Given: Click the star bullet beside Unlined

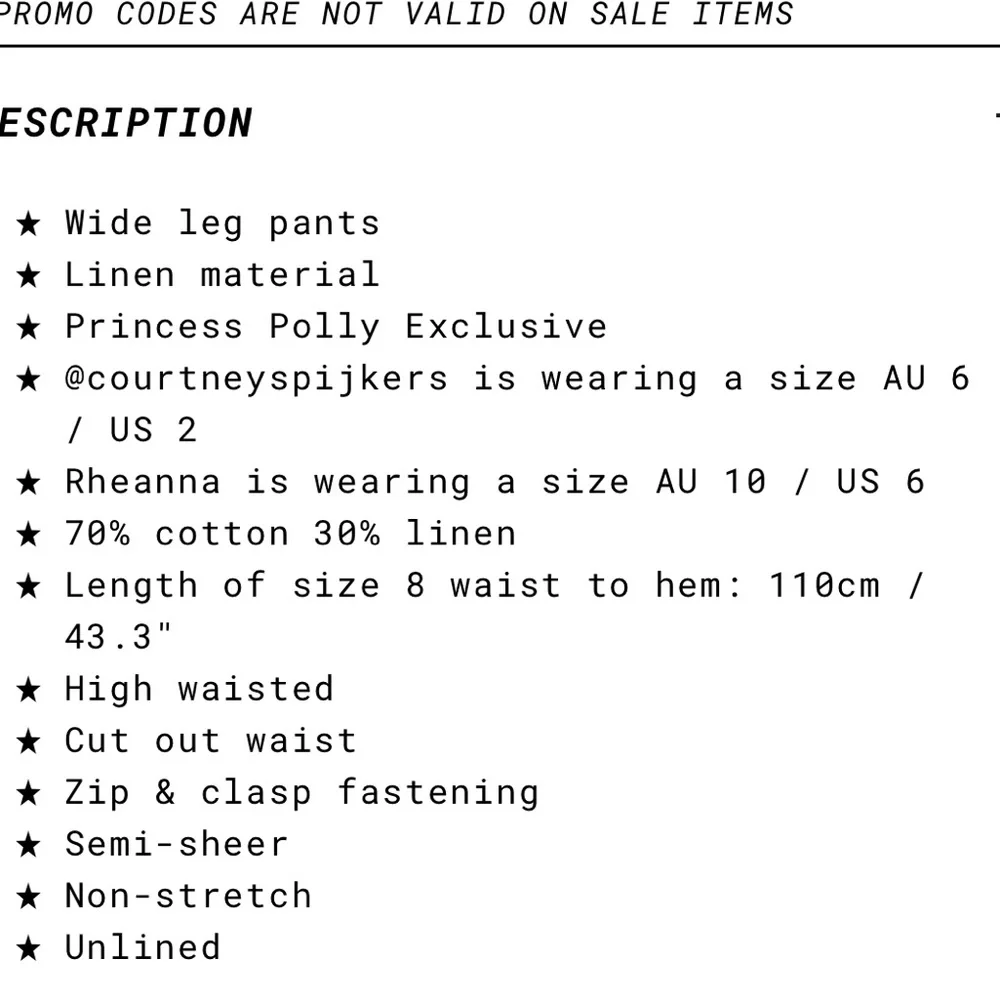Looking at the screenshot, I should coord(29,948).
